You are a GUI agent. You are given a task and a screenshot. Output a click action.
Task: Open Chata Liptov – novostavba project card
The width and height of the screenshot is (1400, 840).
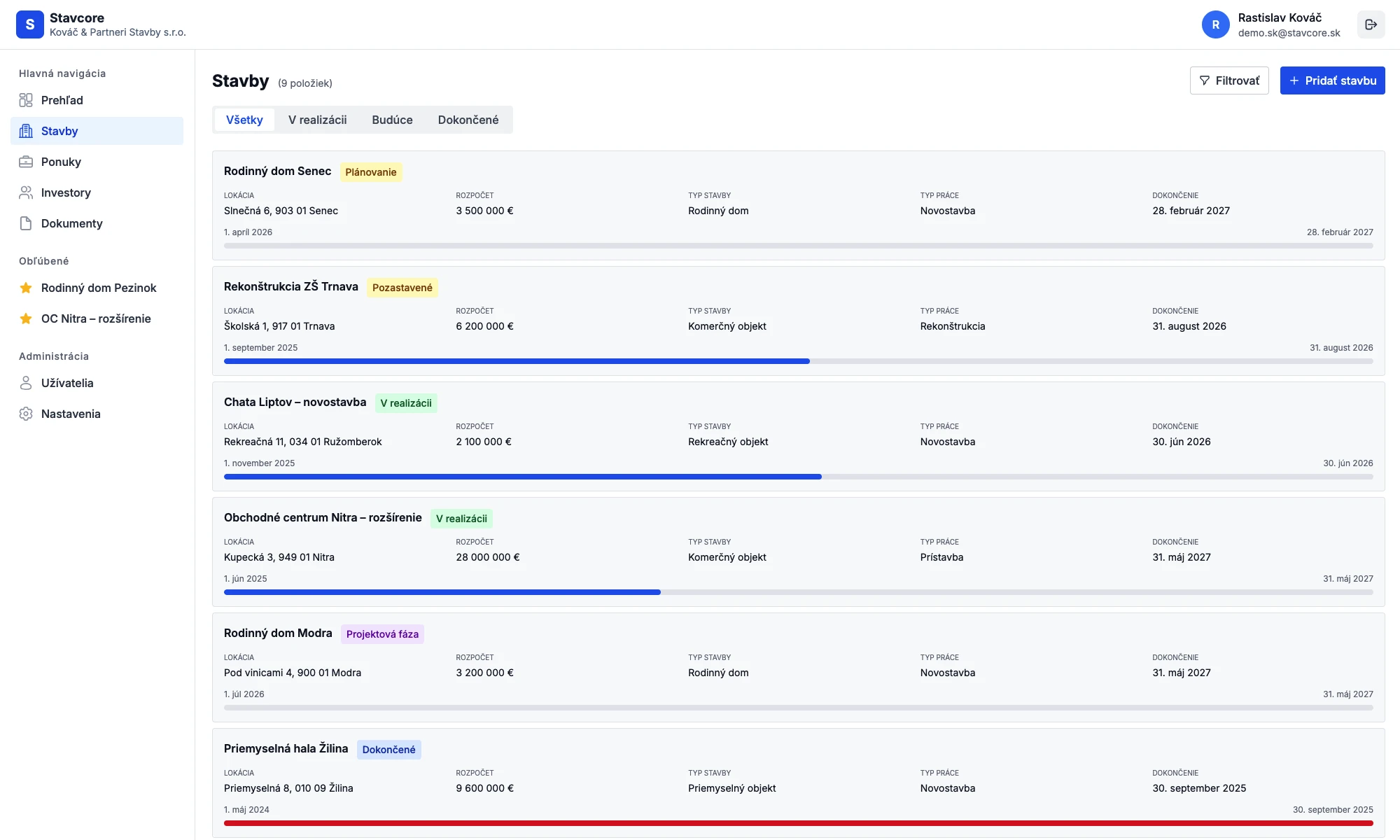[295, 402]
